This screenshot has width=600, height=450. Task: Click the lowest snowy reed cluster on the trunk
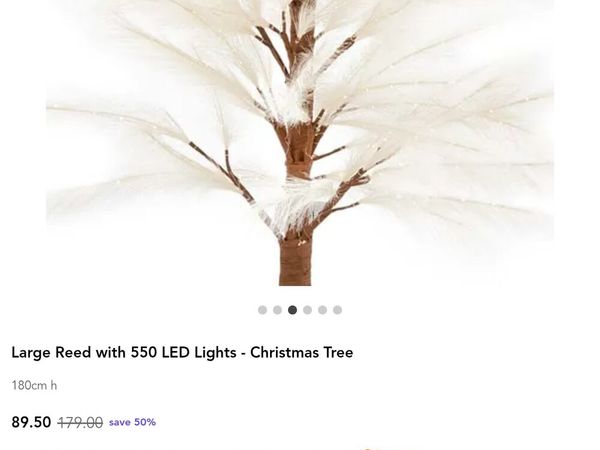pyautogui.click(x=293, y=210)
